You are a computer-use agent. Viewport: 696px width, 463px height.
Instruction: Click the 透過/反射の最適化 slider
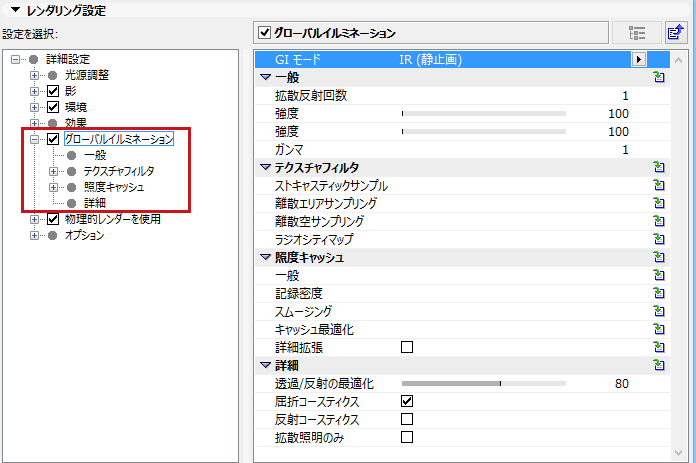coord(484,384)
